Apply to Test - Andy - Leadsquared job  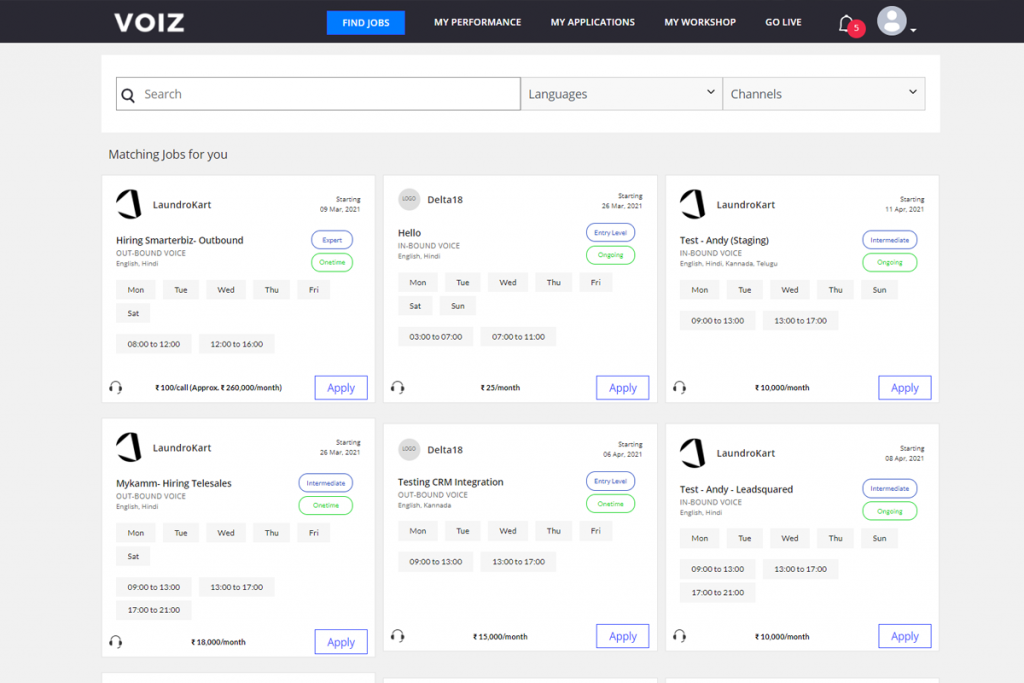[904, 636]
